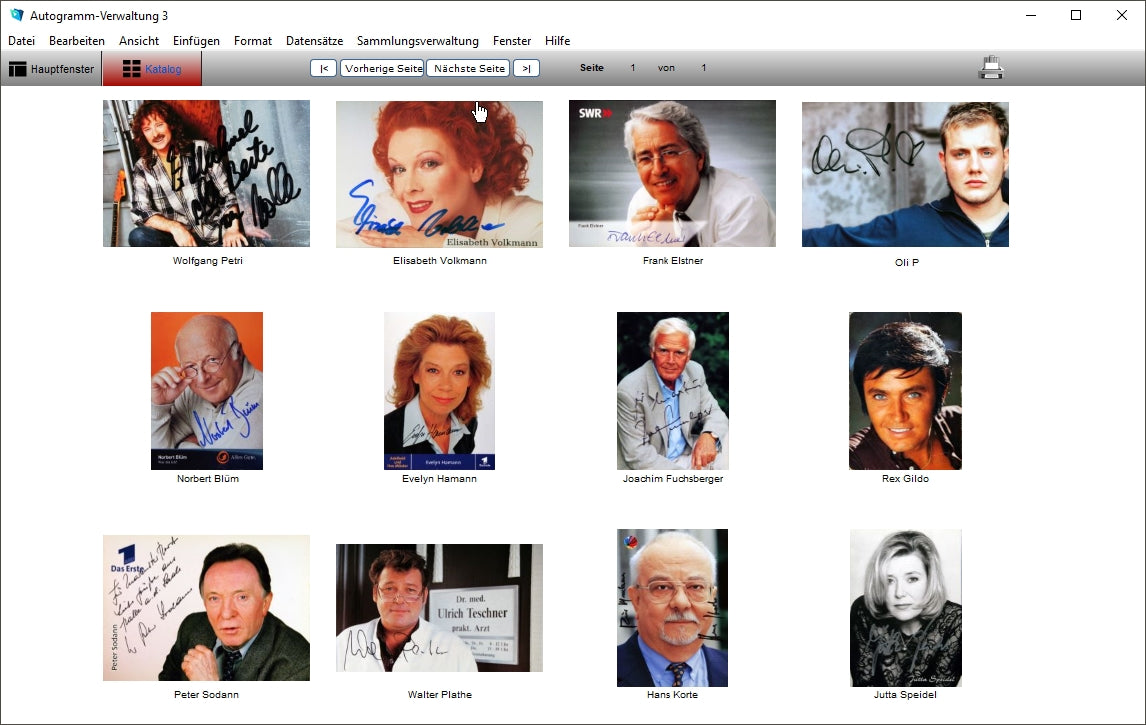Screen dimensions: 1146x725
Task: Select the Wolfgang Petri autograph card
Action: [206, 173]
